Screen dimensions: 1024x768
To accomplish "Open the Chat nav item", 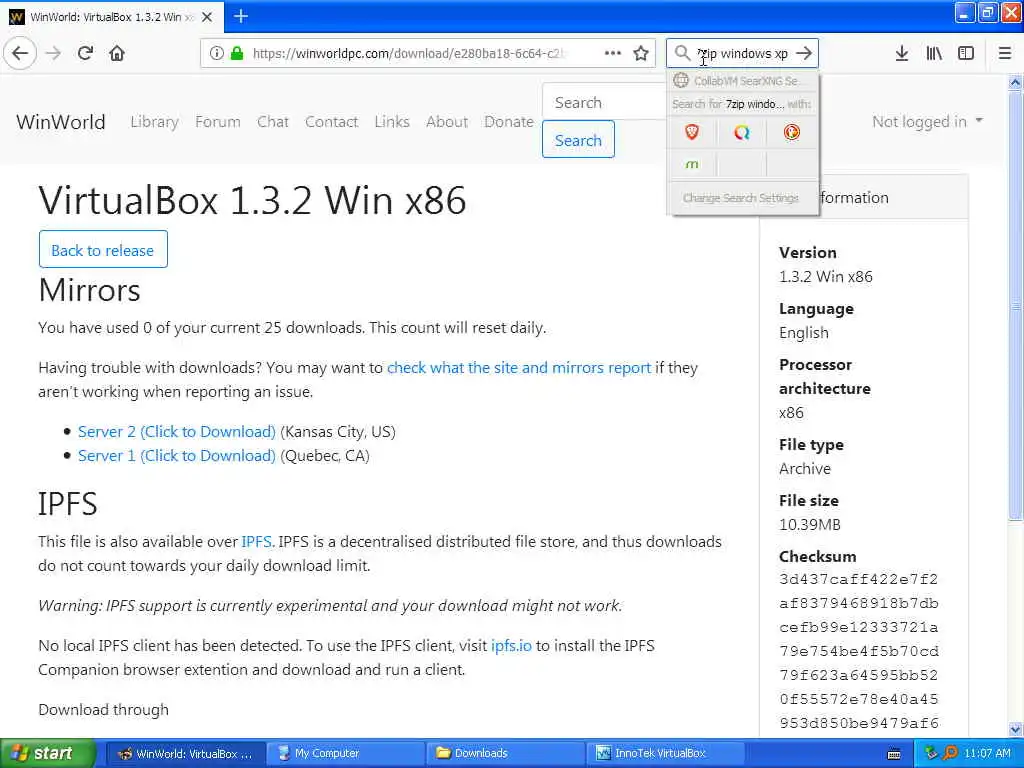I will (x=272, y=121).
